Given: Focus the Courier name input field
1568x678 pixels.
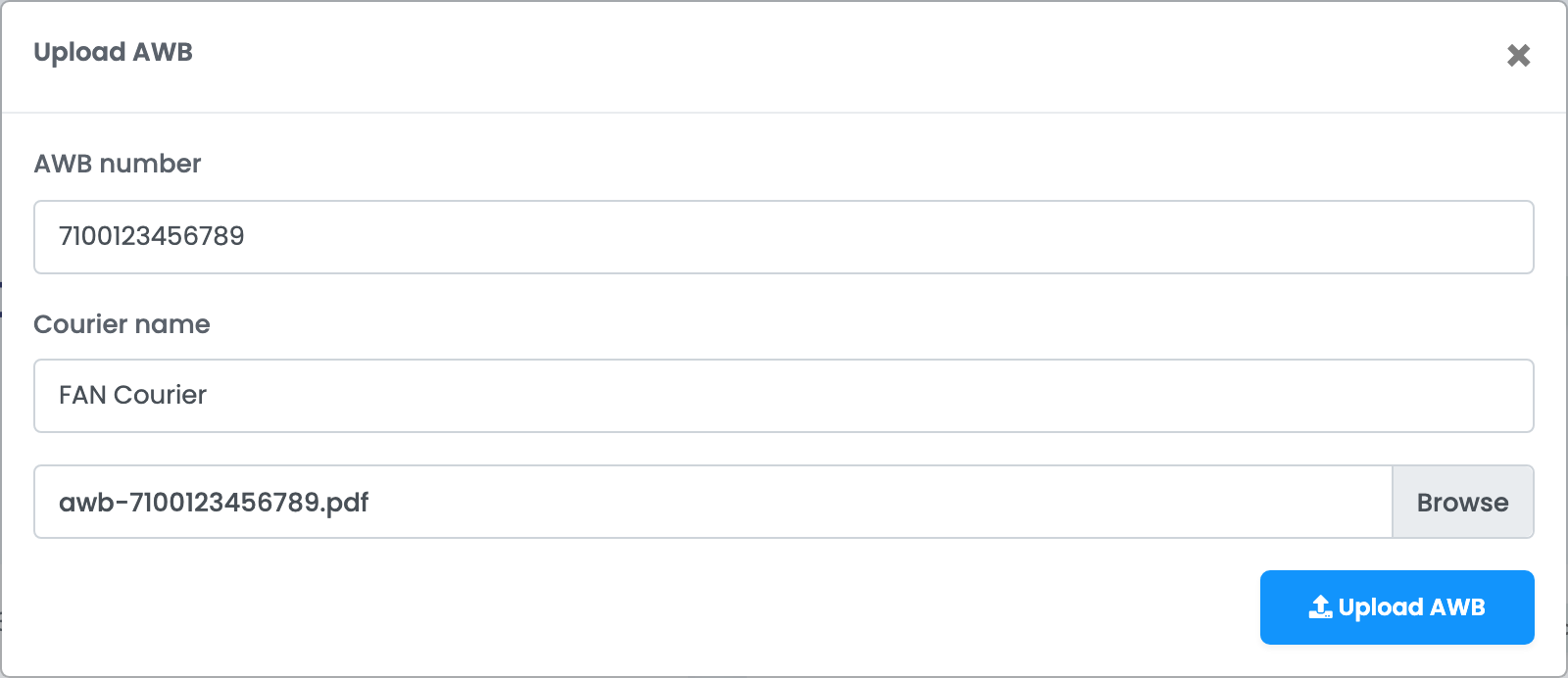Looking at the screenshot, I should point(784,396).
